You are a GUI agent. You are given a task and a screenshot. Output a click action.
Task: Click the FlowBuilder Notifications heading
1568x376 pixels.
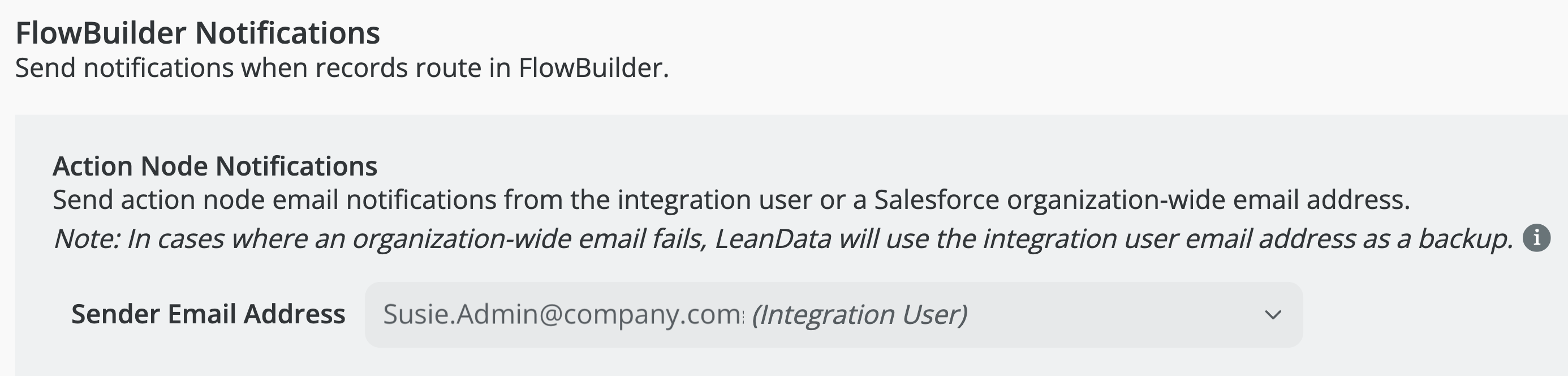click(197, 33)
